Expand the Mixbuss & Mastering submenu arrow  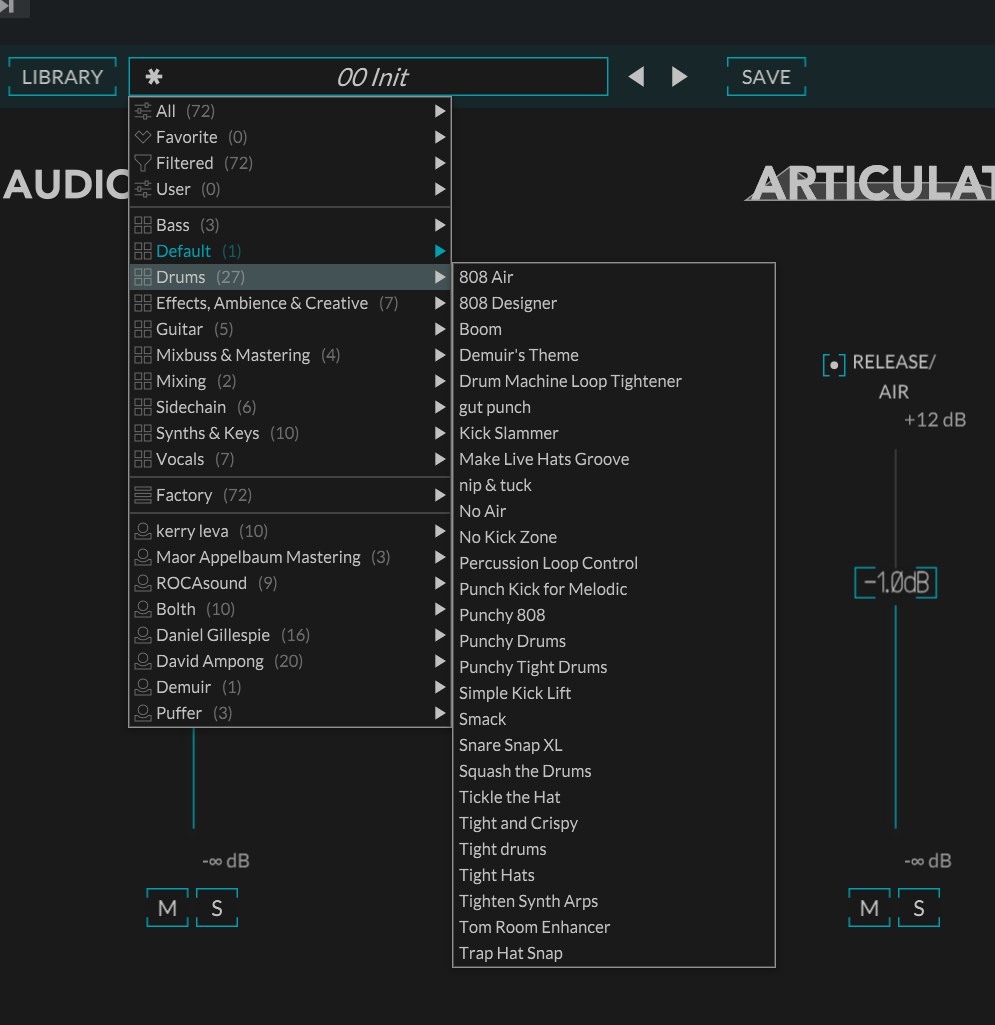pyautogui.click(x=440, y=355)
